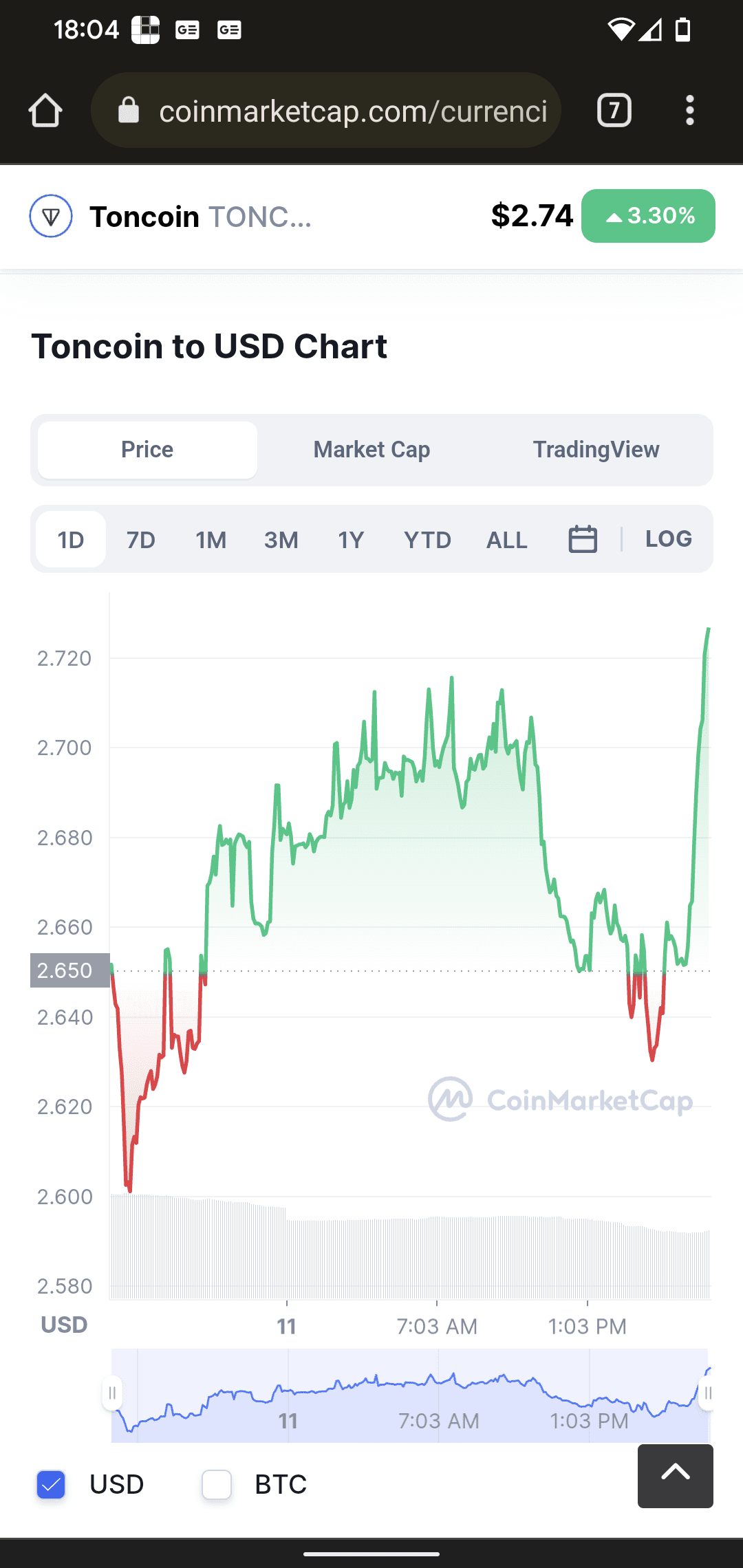This screenshot has height=1568, width=743.
Task: Open the browser tab switcher showing 7
Action: (614, 111)
